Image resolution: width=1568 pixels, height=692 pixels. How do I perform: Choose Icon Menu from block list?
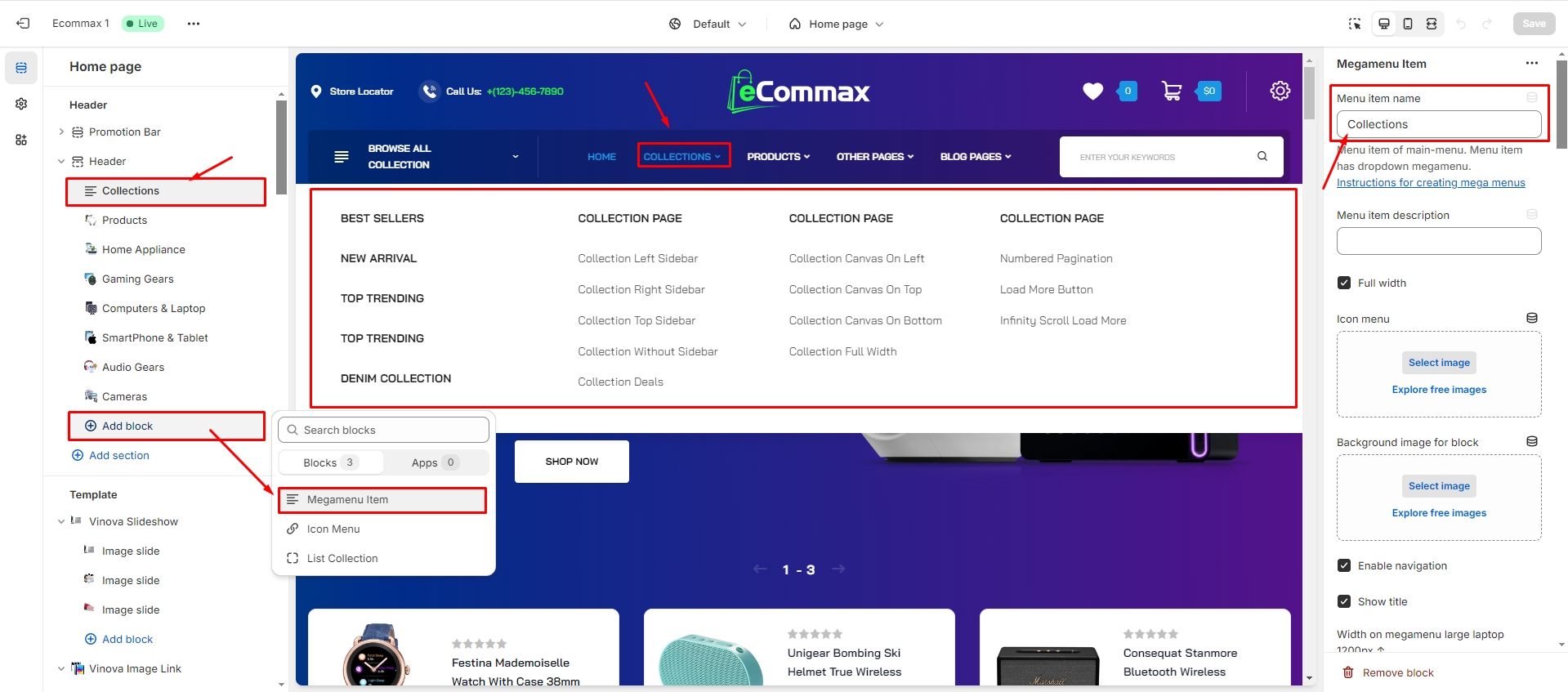(x=333, y=529)
